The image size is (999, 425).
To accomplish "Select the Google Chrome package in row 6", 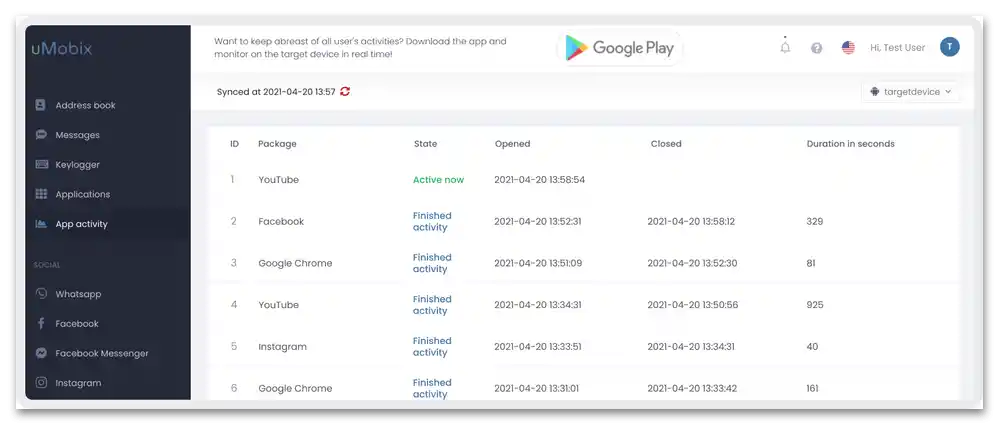I will [x=295, y=388].
